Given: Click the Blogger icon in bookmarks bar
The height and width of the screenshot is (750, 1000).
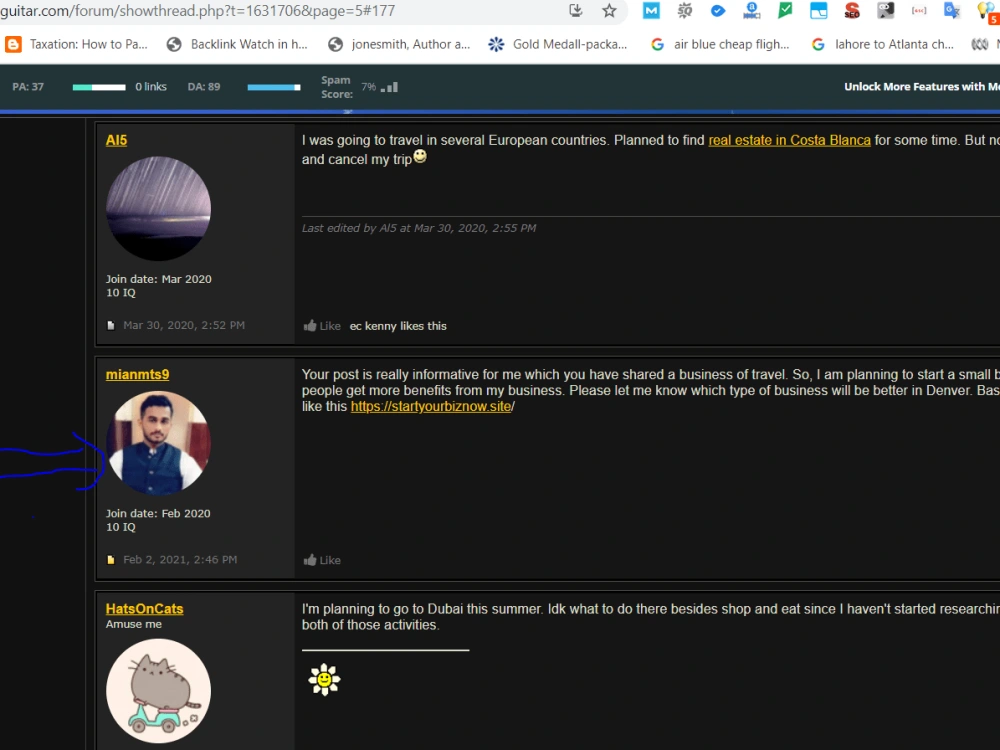Looking at the screenshot, I should [x=13, y=44].
